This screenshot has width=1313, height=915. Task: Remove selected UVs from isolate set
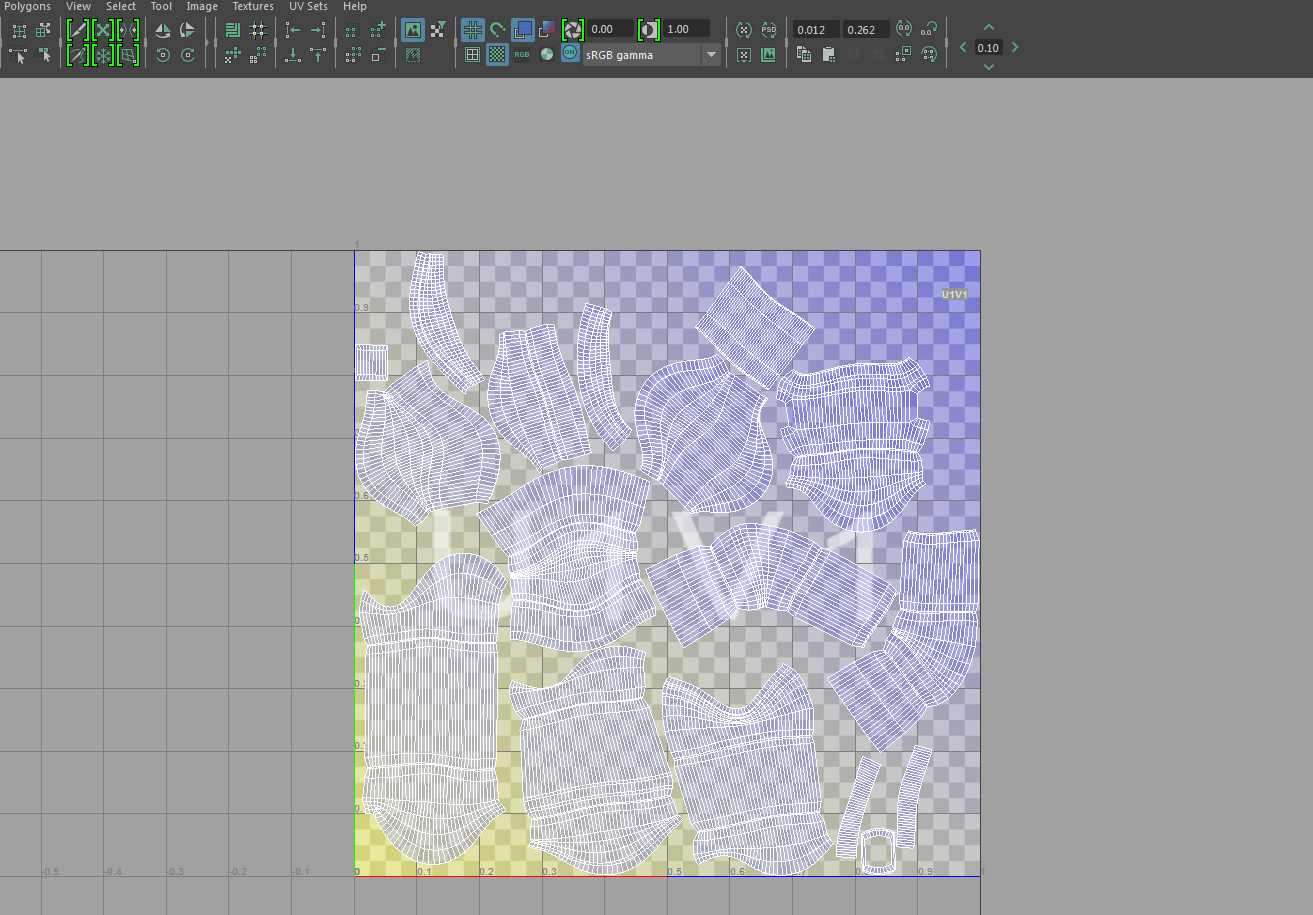tap(378, 55)
